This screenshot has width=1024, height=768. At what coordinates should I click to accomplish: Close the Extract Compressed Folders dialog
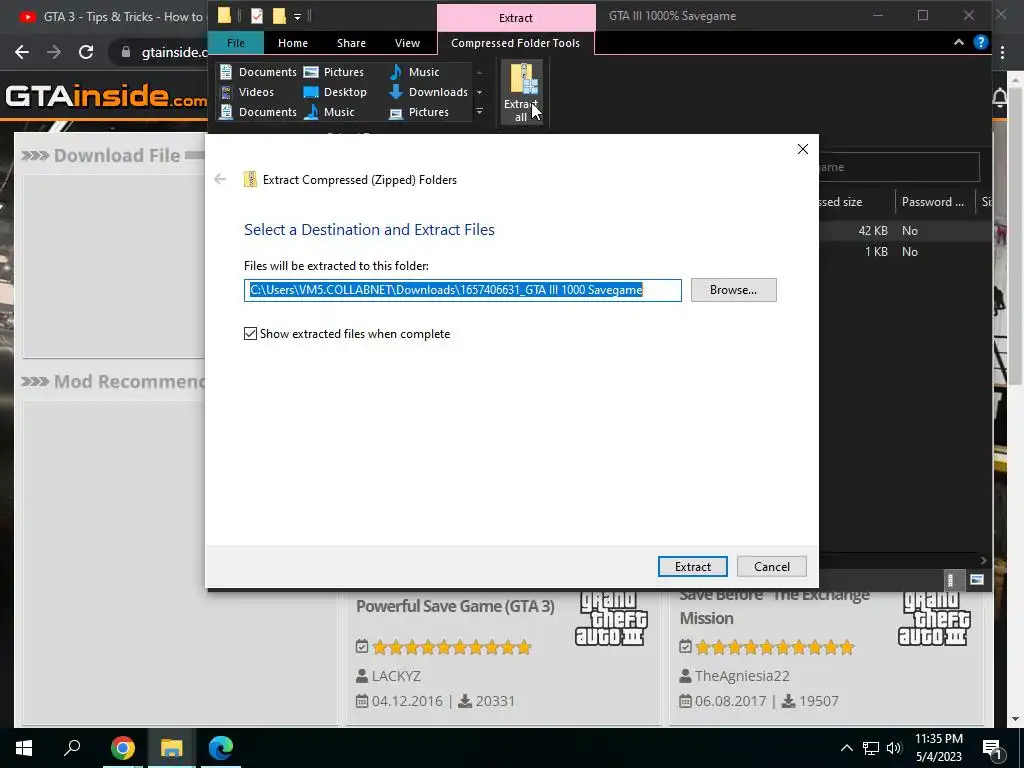803,149
